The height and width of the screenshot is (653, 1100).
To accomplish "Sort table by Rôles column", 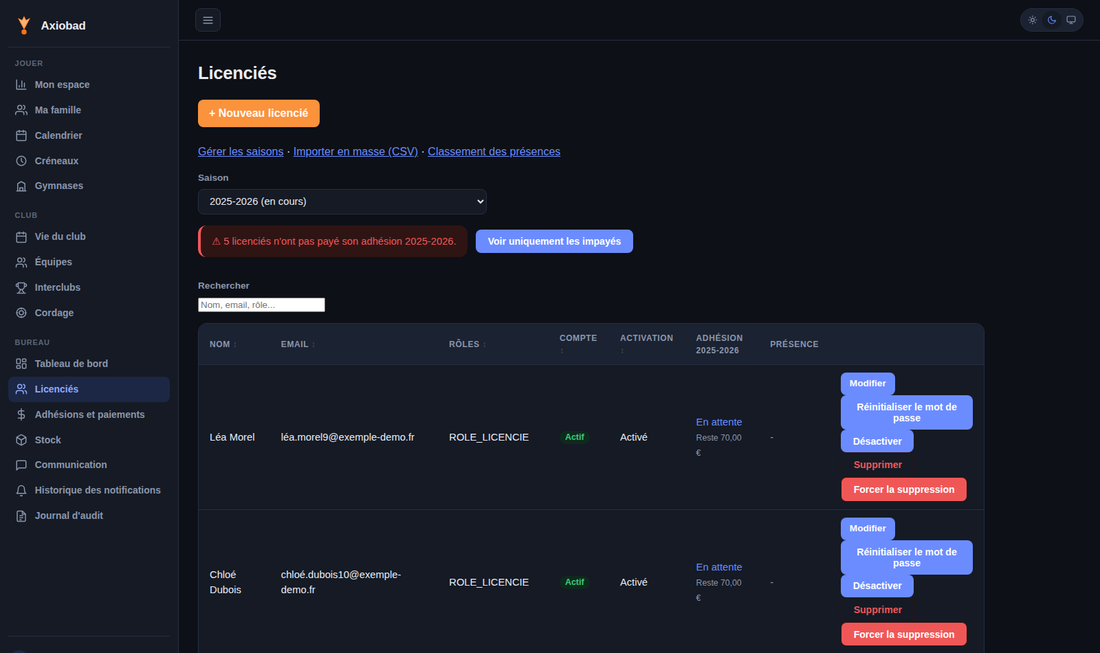I will point(468,344).
